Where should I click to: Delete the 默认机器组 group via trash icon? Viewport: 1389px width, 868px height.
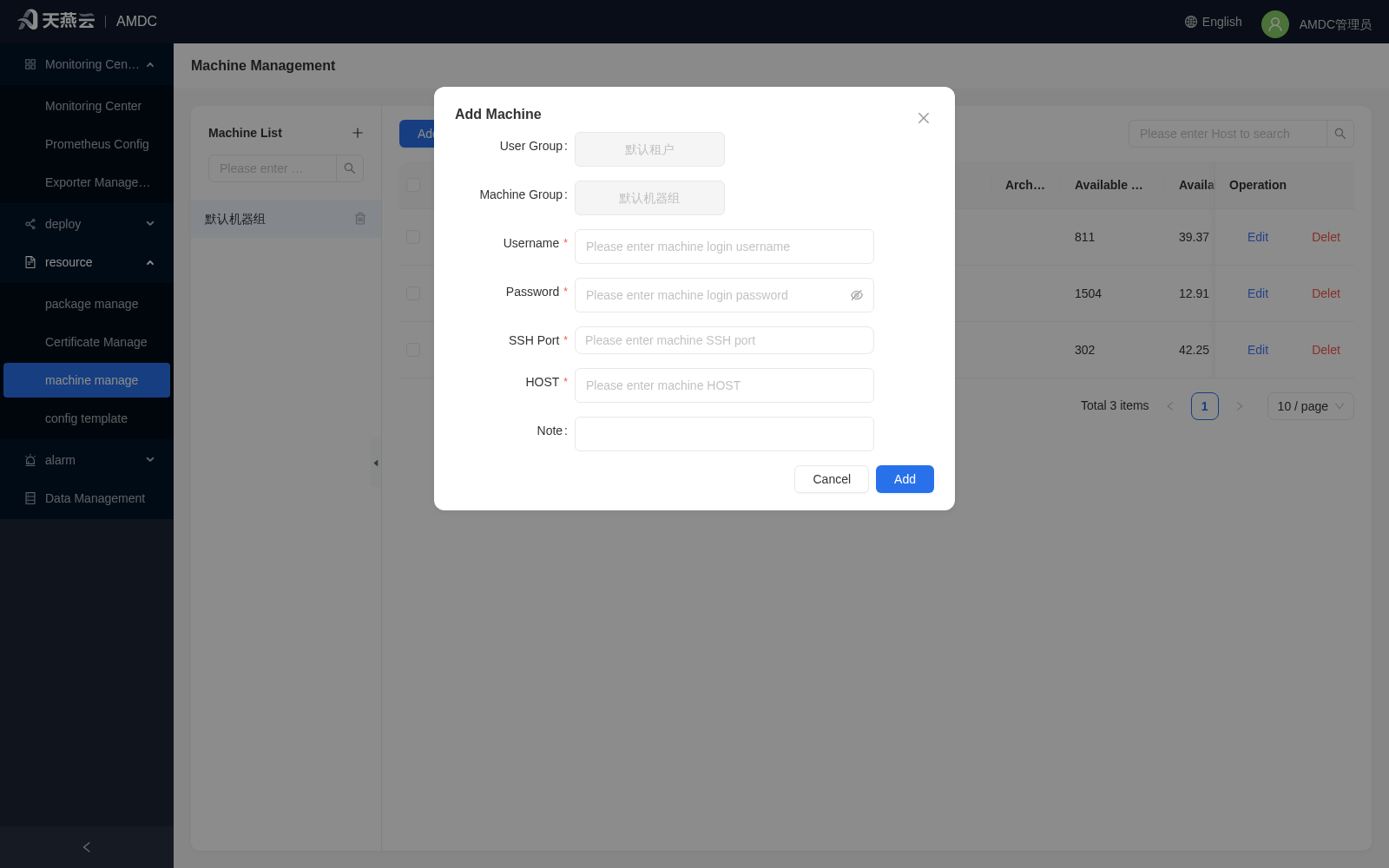(360, 219)
